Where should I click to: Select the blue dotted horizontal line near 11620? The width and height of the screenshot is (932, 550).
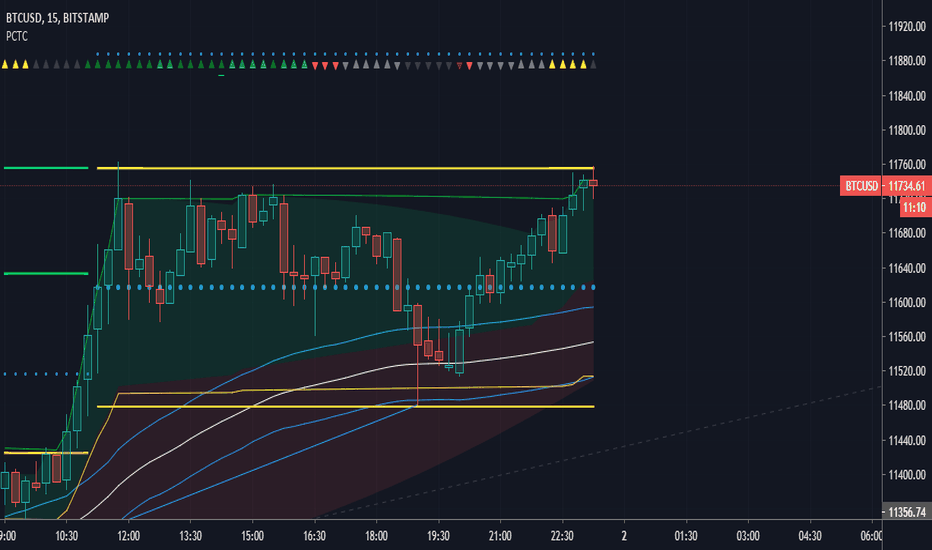tap(345, 287)
